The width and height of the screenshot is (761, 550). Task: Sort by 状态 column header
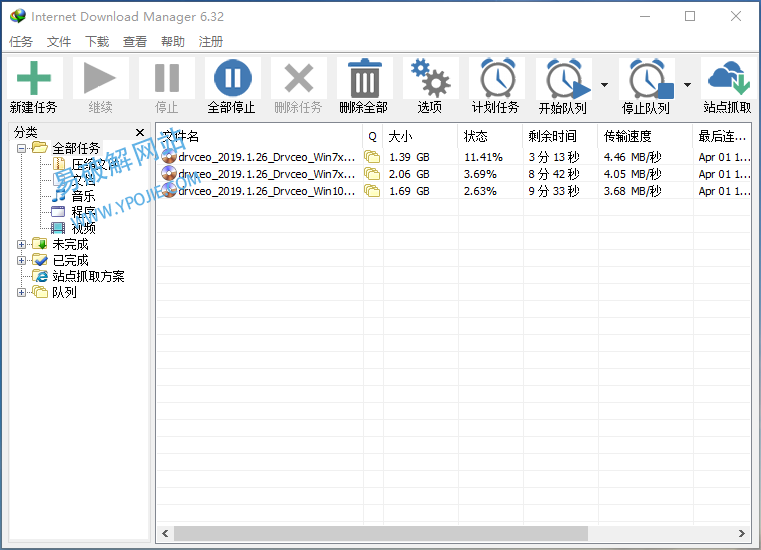[490, 136]
